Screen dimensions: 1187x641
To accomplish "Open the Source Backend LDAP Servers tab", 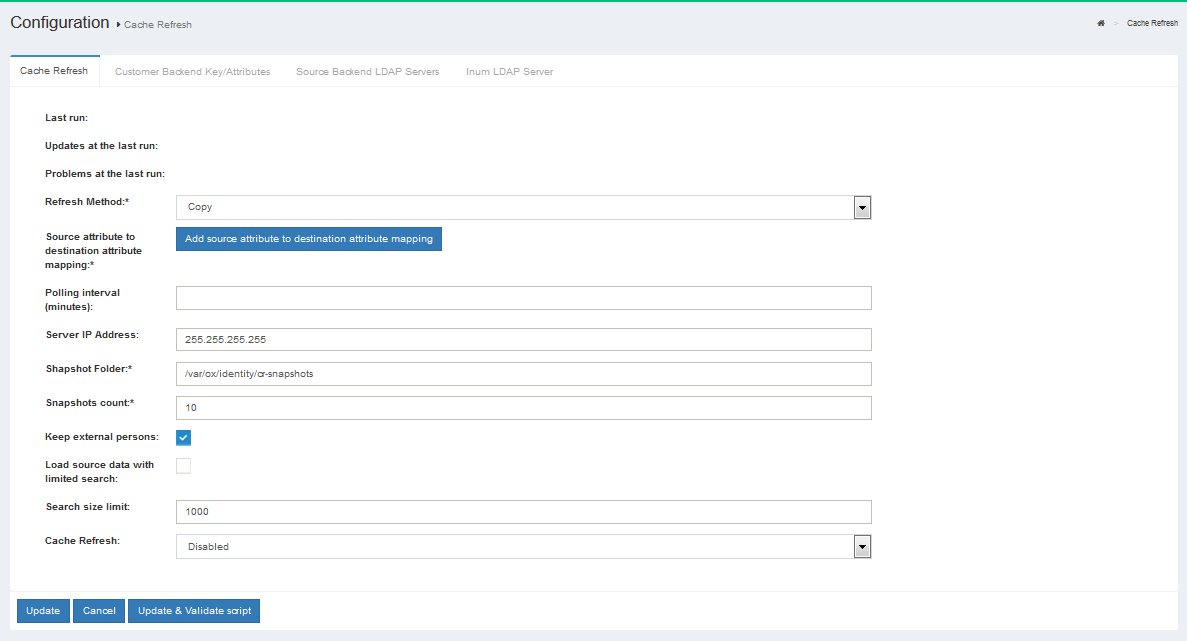I will click(367, 72).
